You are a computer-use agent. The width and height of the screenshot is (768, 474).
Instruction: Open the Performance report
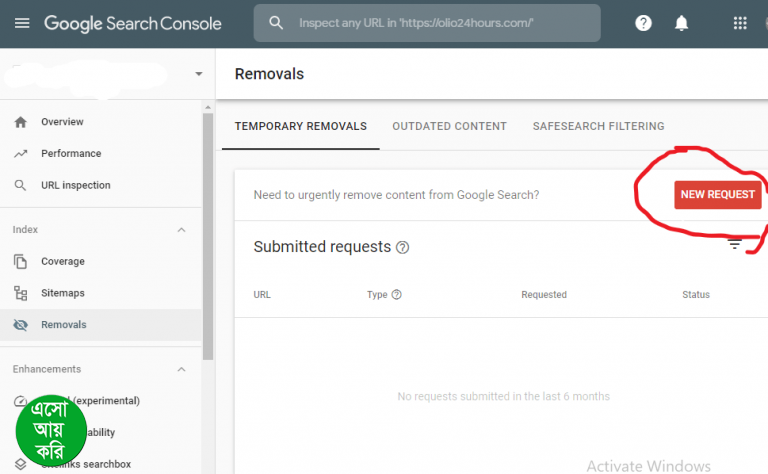[x=71, y=154]
